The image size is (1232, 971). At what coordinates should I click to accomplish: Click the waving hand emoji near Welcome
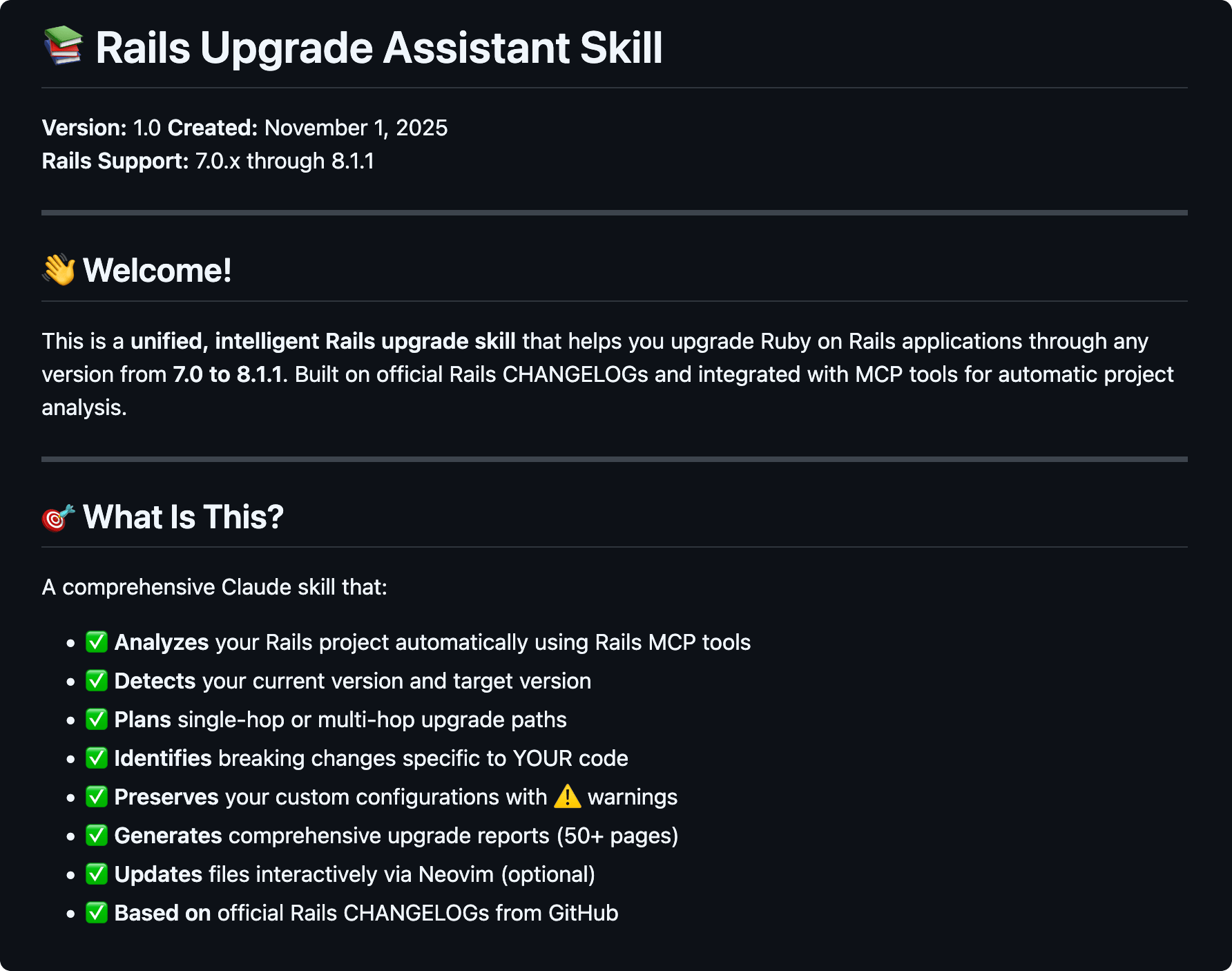59,269
